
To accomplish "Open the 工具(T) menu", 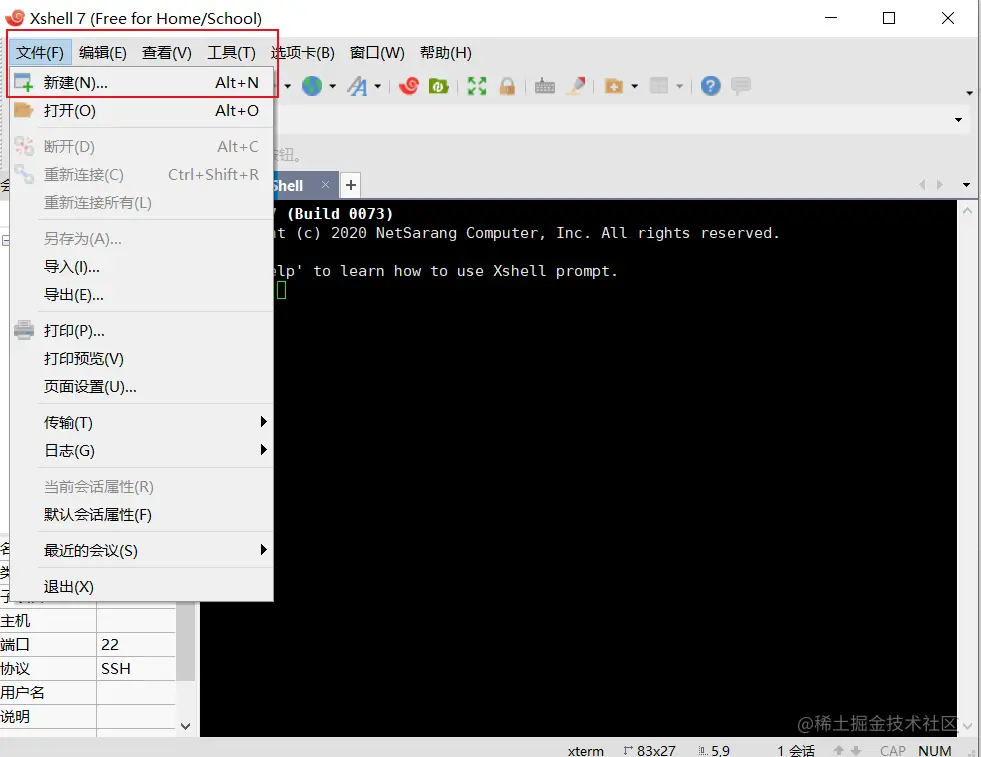I will (x=231, y=53).
